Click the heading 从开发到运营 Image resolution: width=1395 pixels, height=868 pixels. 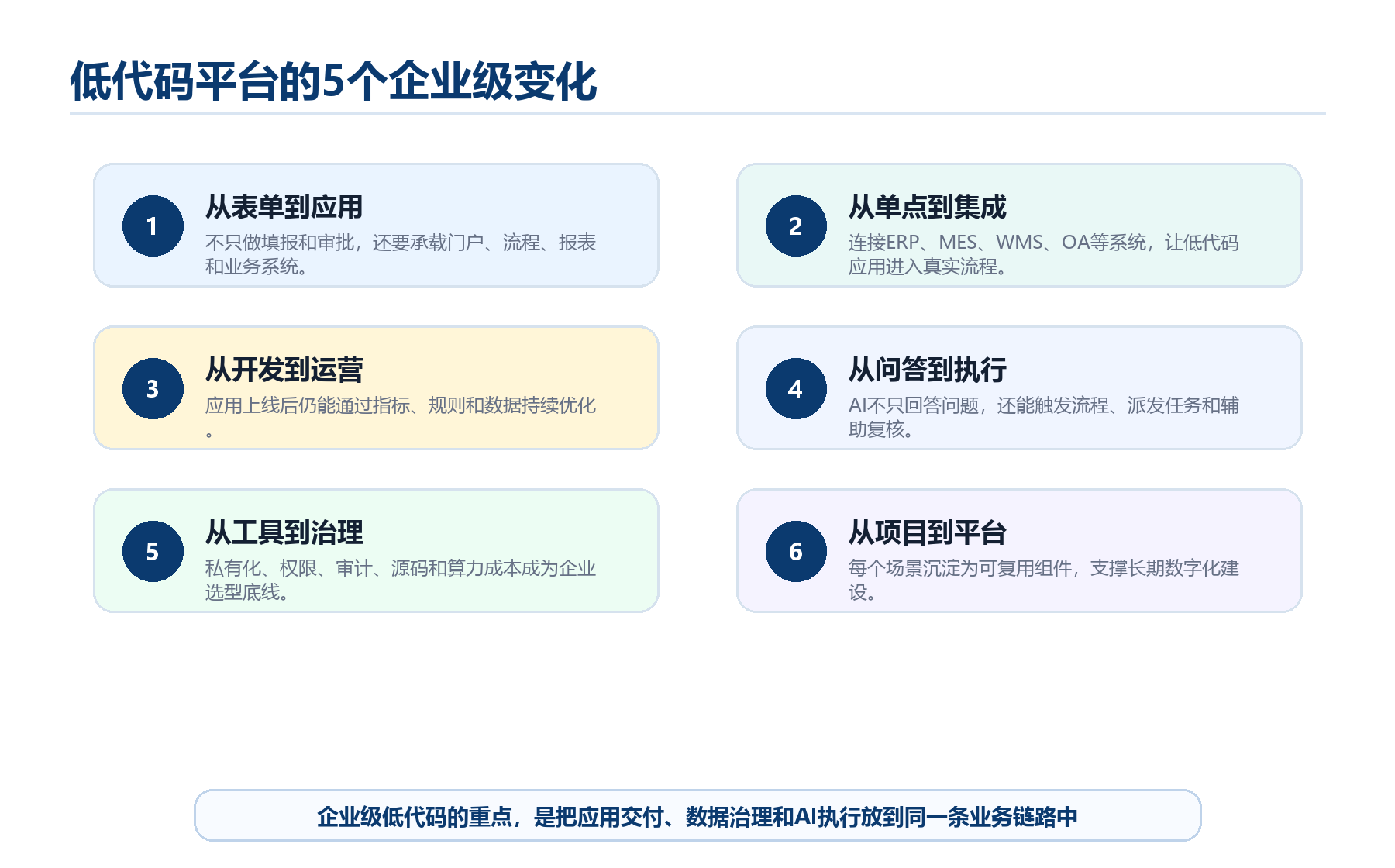tap(284, 370)
